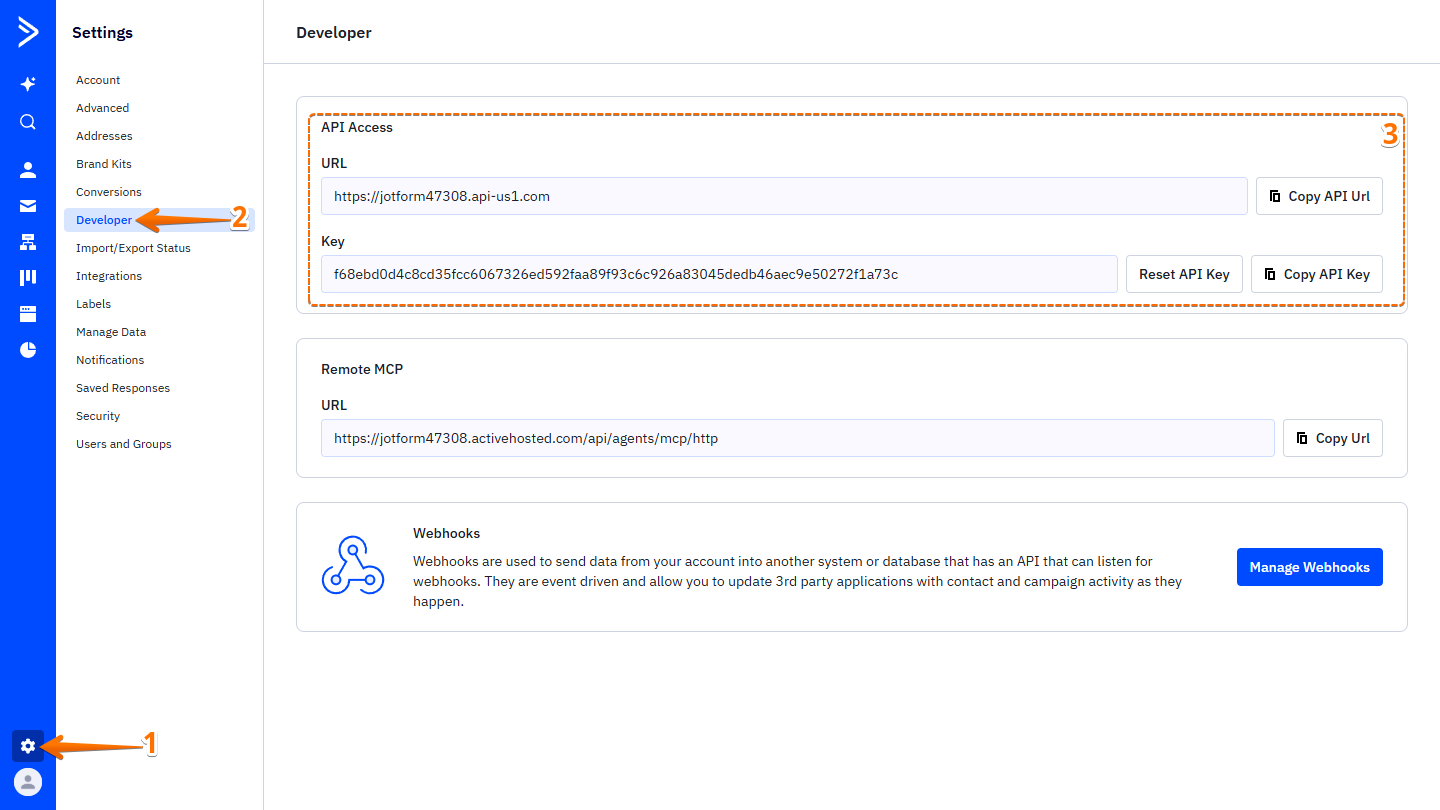Screen dimensions: 1440x810
Task: Open the Account settings section
Action: click(x=98, y=79)
